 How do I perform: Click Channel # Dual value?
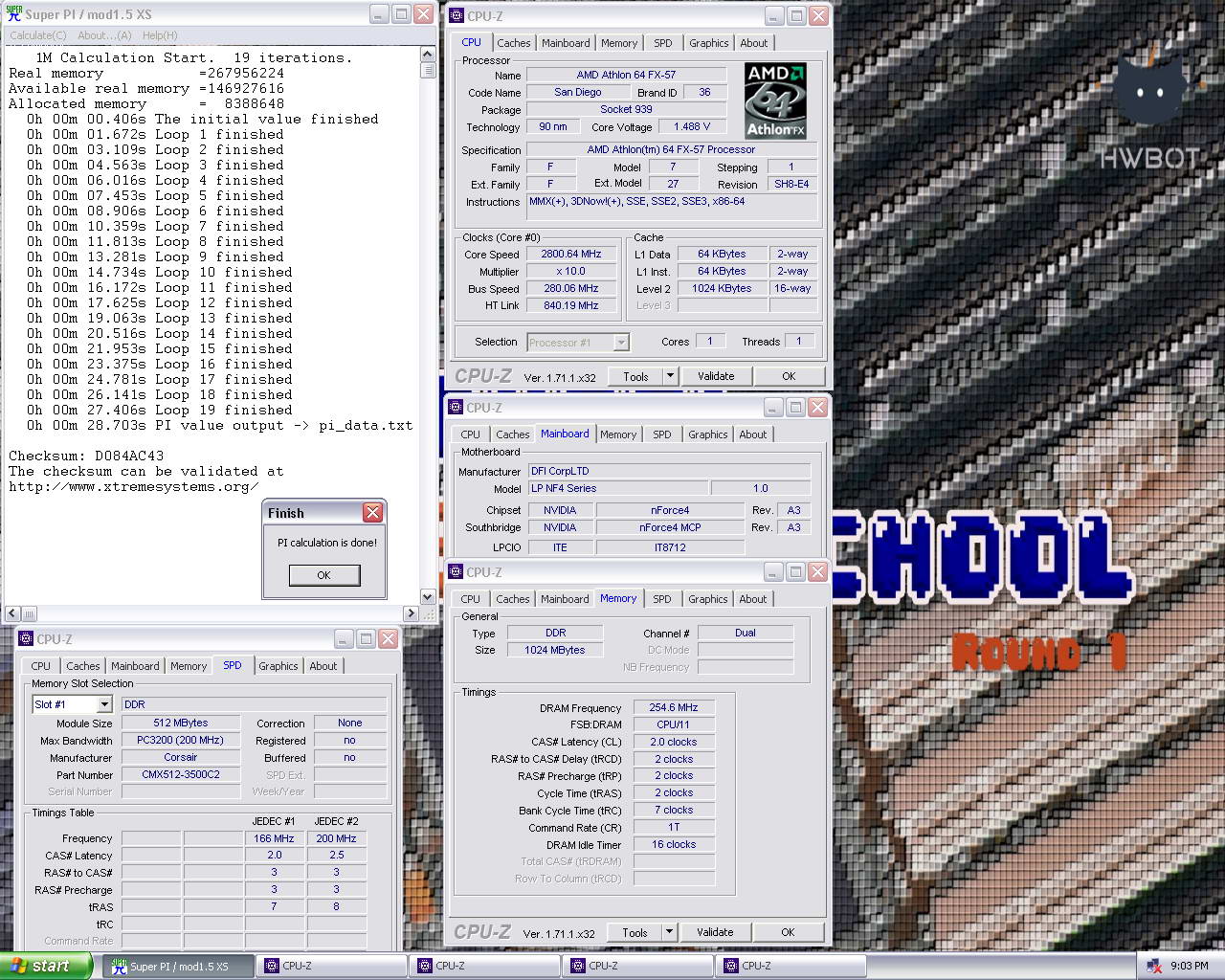click(746, 634)
